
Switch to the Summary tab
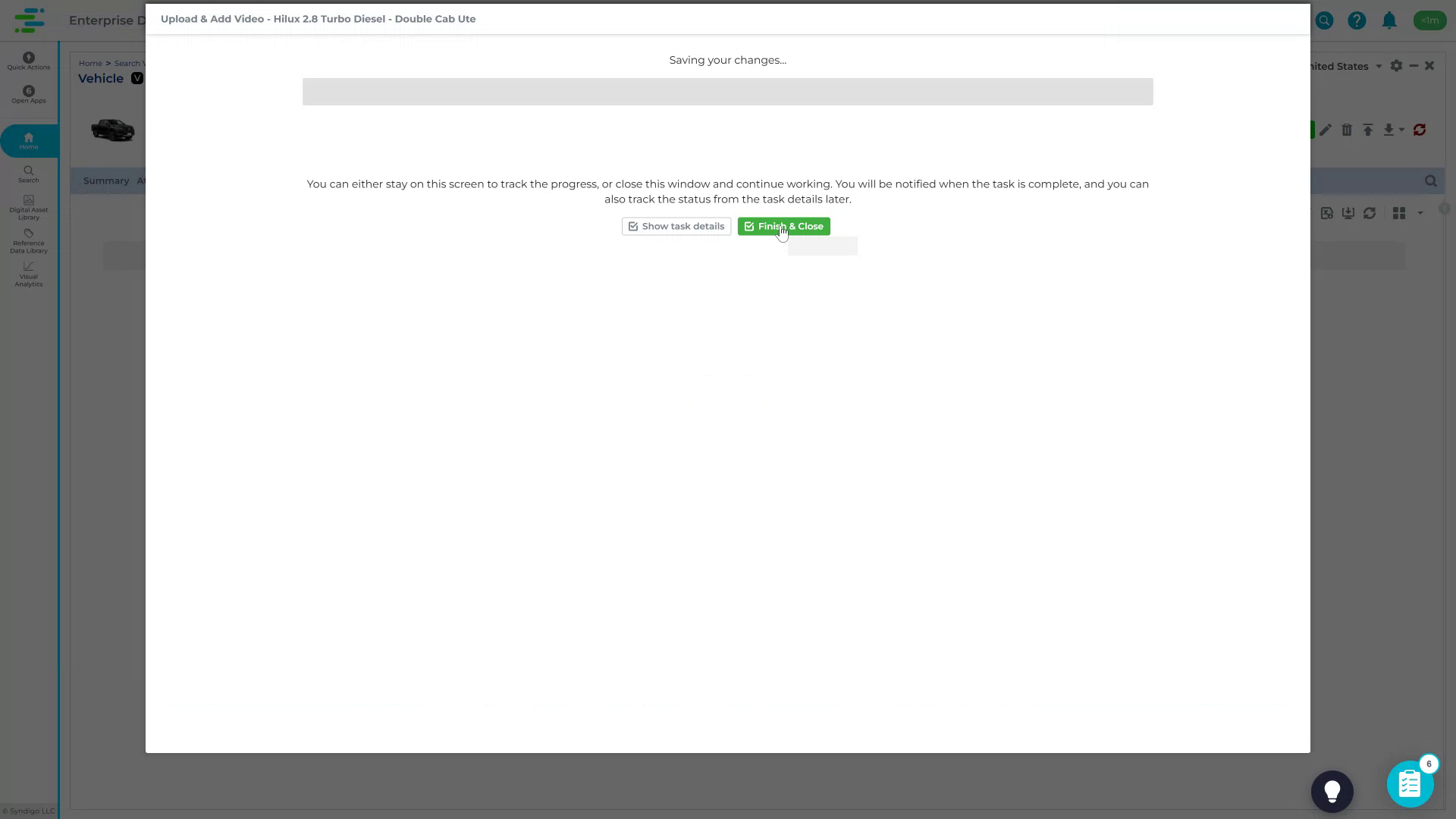pos(105,180)
